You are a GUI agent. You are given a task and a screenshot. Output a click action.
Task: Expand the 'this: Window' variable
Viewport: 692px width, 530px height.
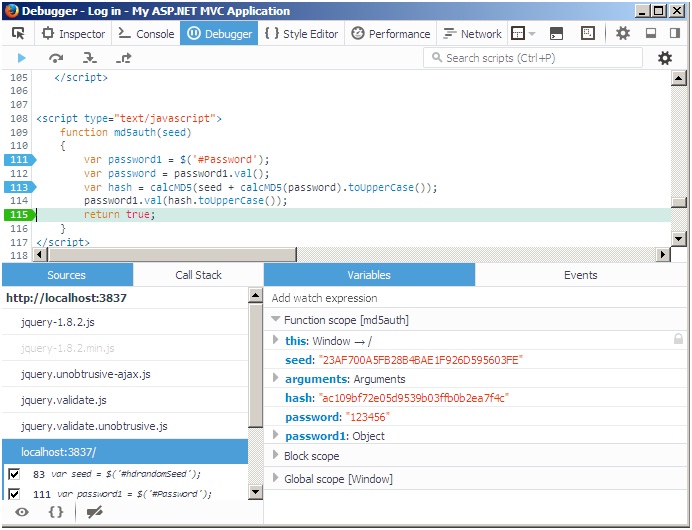tap(276, 340)
